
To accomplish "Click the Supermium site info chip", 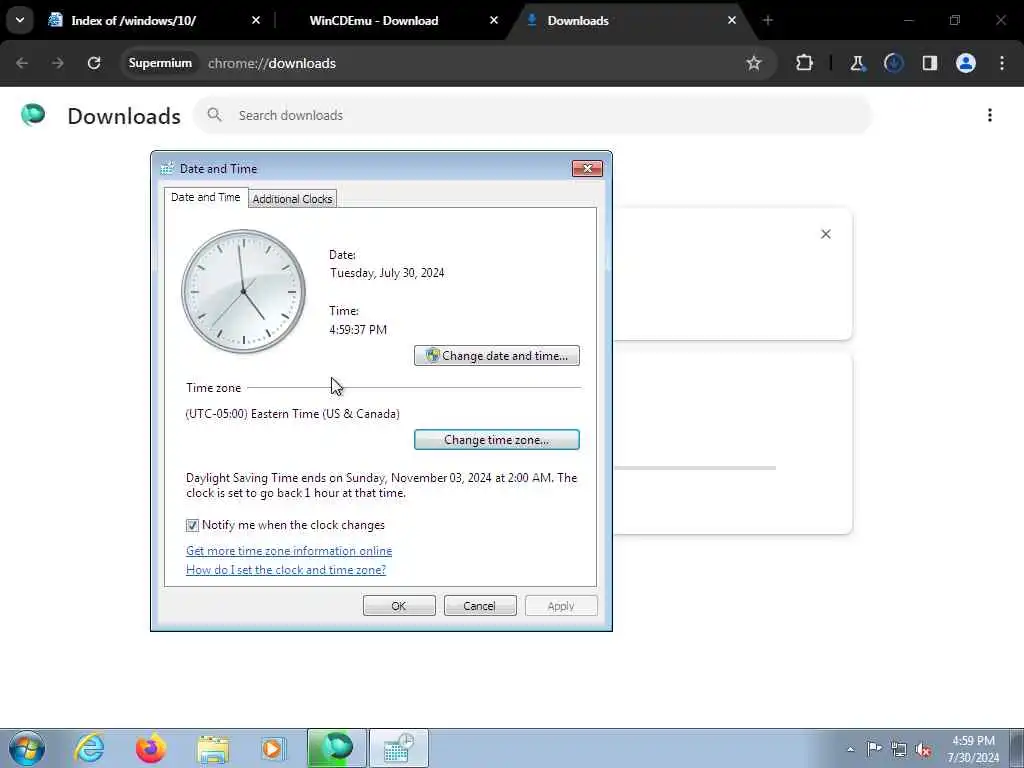I will click(160, 63).
